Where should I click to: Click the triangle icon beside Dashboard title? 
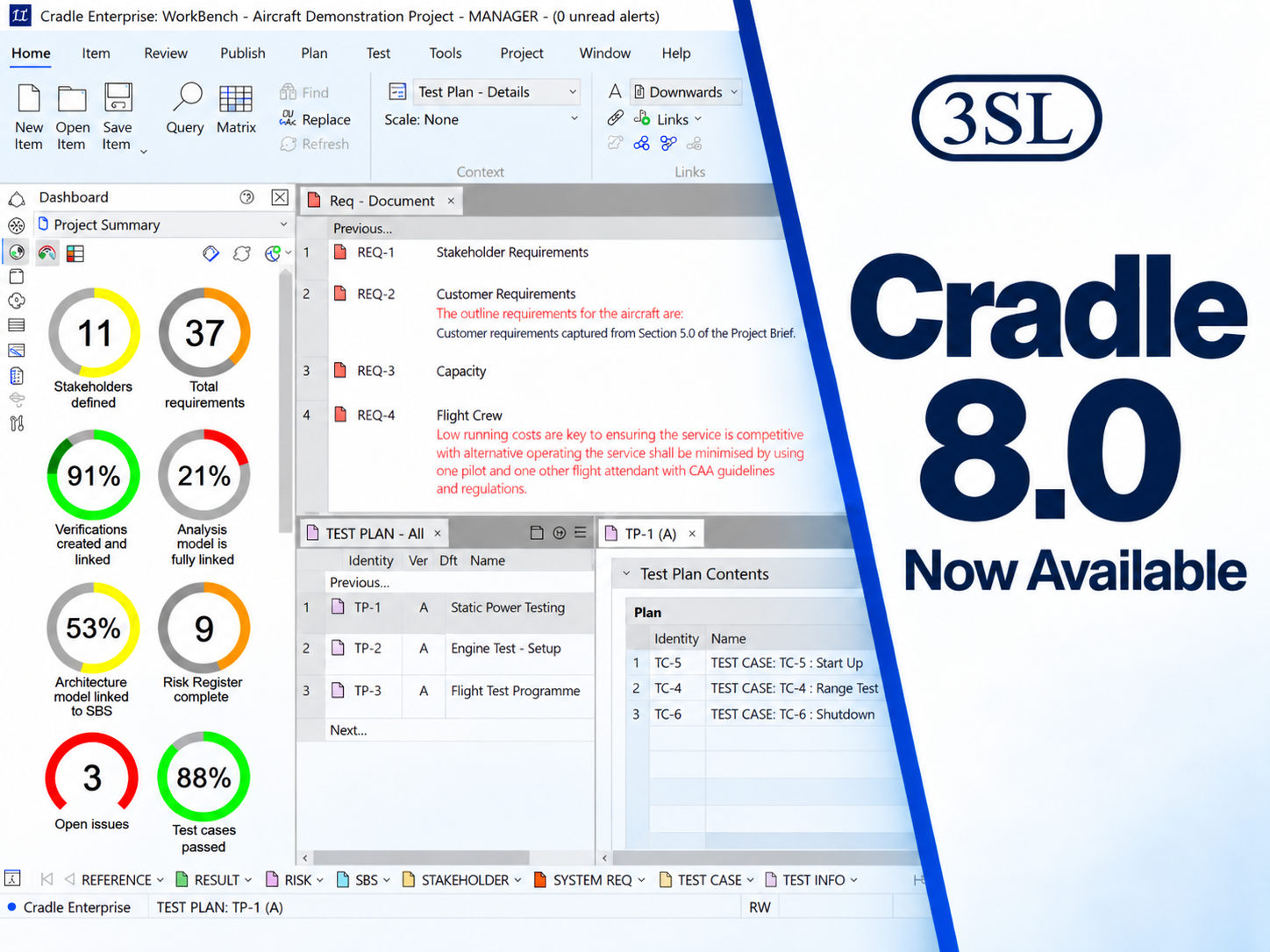point(17,198)
